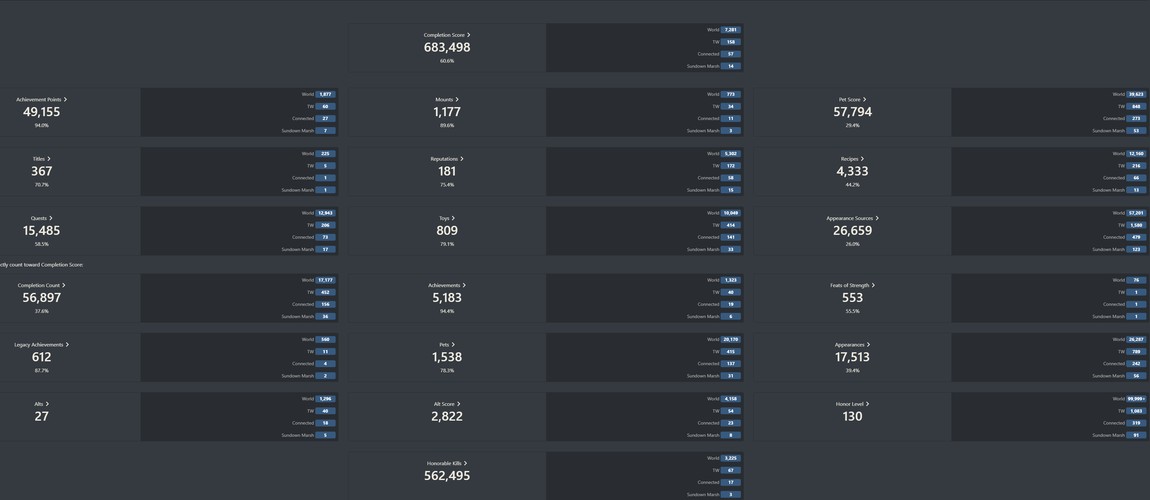Click the Completion Count heading

(x=42, y=285)
